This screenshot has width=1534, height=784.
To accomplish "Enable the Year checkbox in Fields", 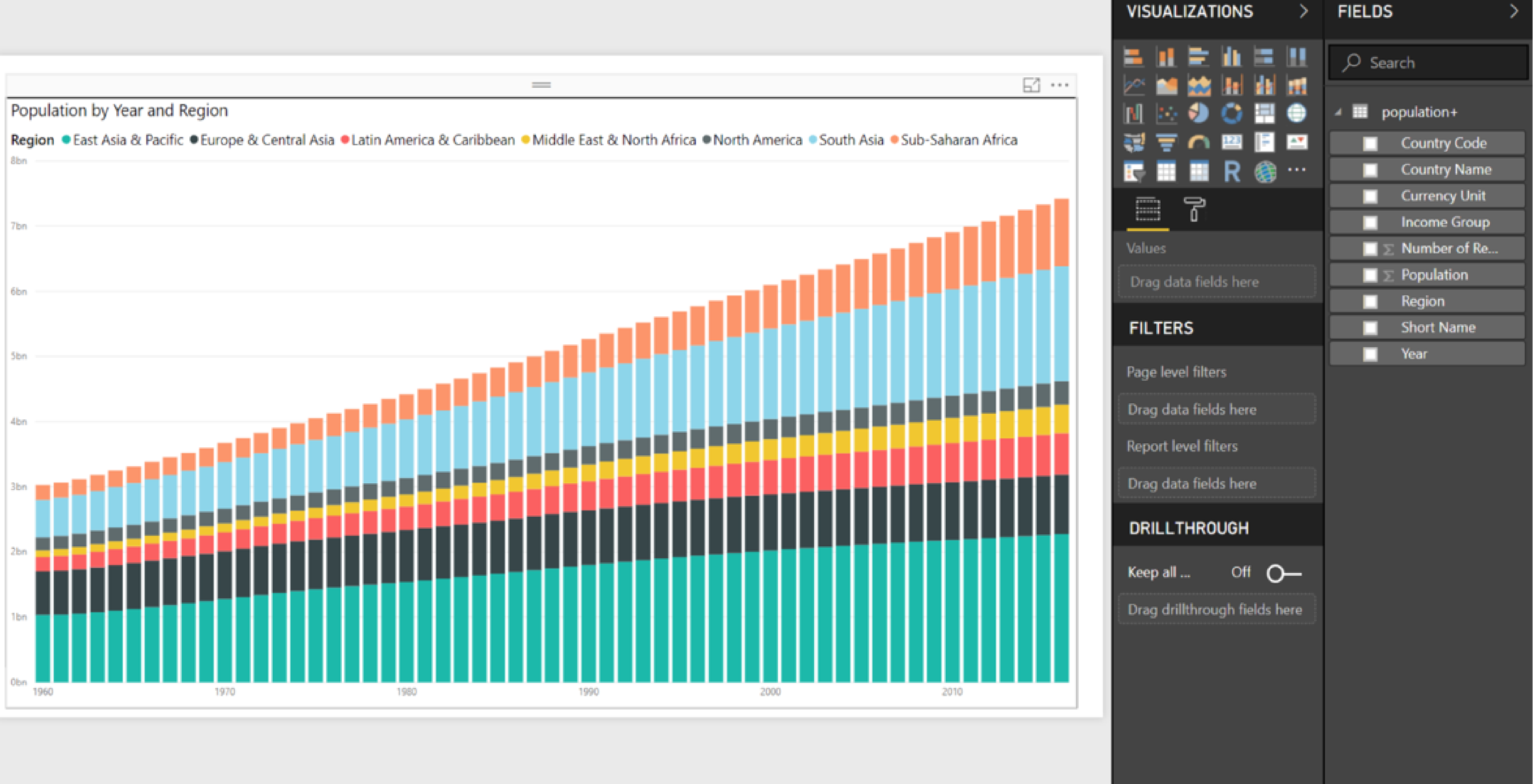I will pos(1363,352).
